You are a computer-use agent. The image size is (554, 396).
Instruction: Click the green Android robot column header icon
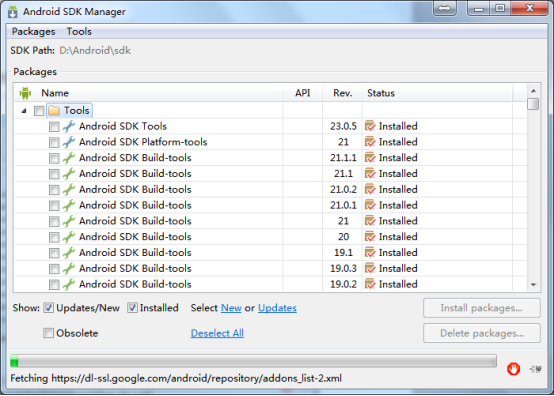[x=25, y=93]
